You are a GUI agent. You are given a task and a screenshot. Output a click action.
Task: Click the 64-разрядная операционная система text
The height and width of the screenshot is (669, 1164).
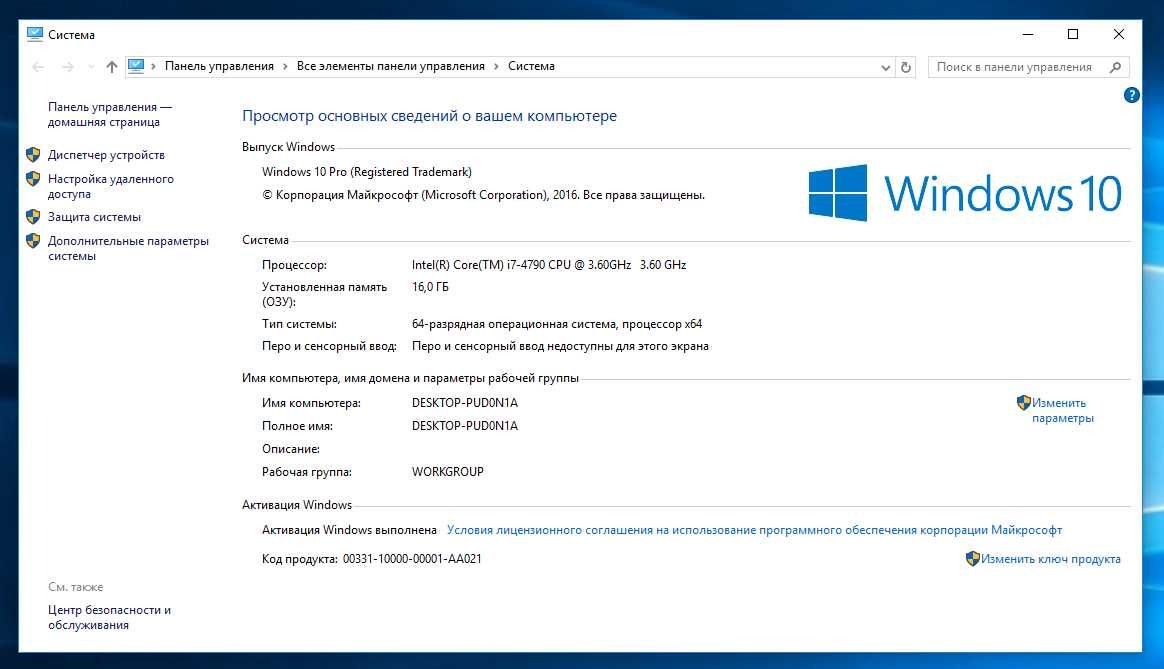(557, 324)
